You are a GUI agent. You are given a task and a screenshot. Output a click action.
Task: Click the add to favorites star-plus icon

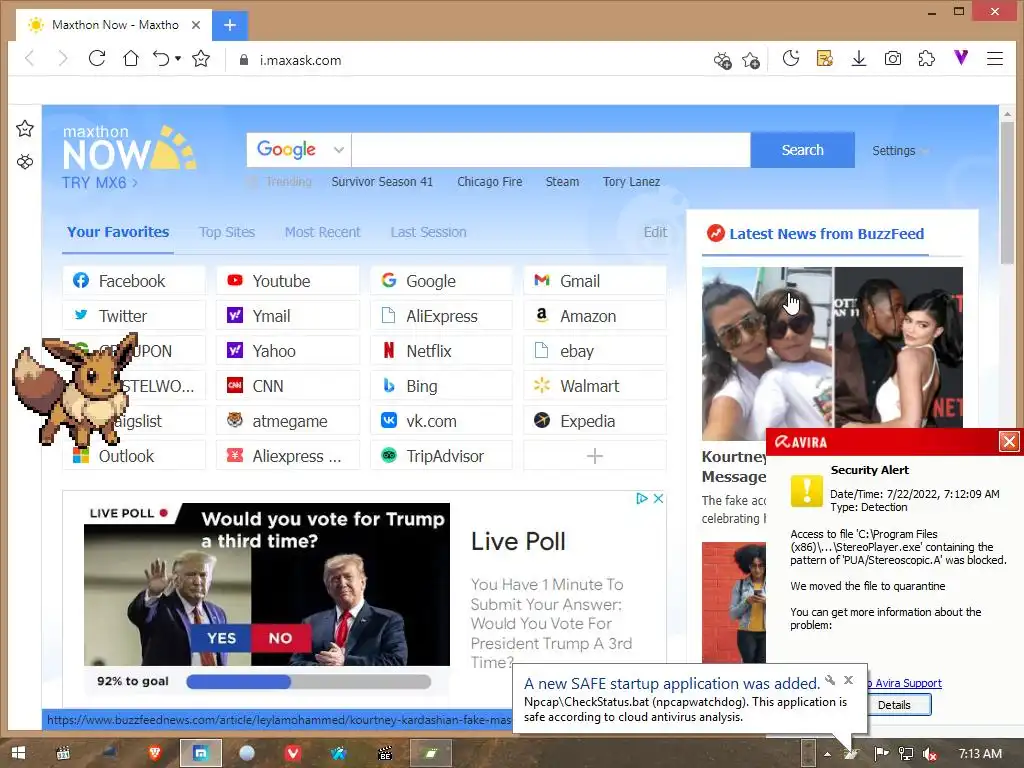[751, 60]
